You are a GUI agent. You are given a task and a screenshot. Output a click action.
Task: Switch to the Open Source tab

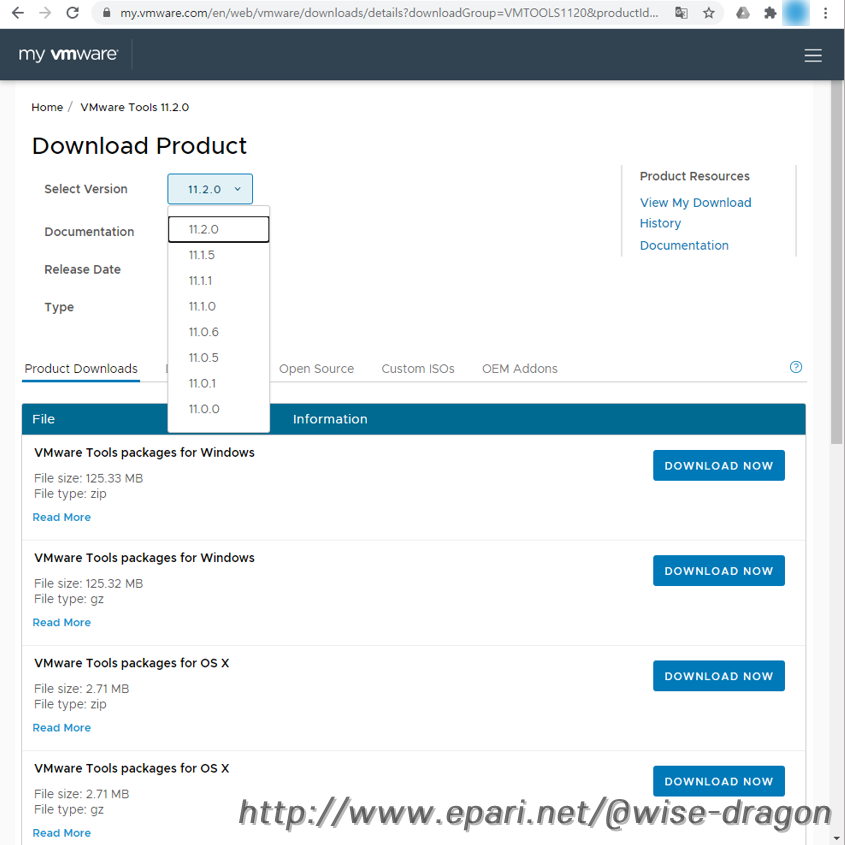click(x=316, y=369)
